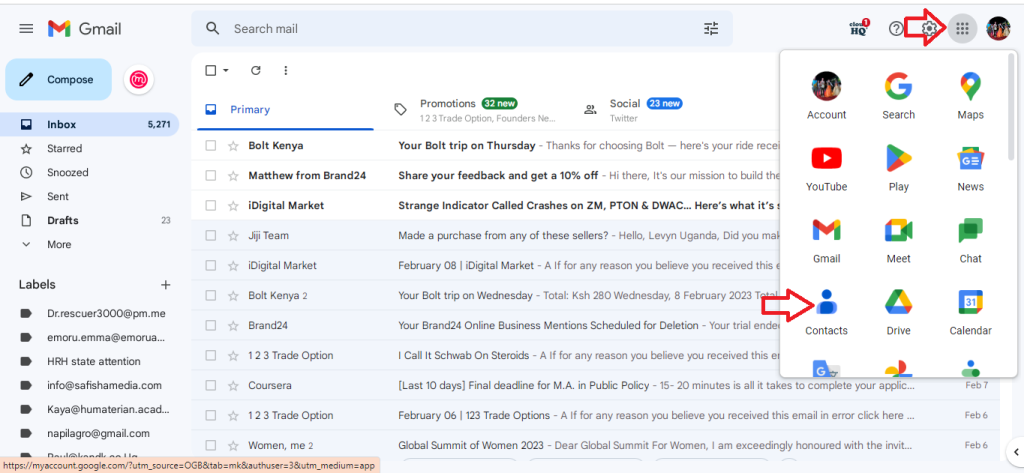
Task: Open Google Play app
Action: 898,168
